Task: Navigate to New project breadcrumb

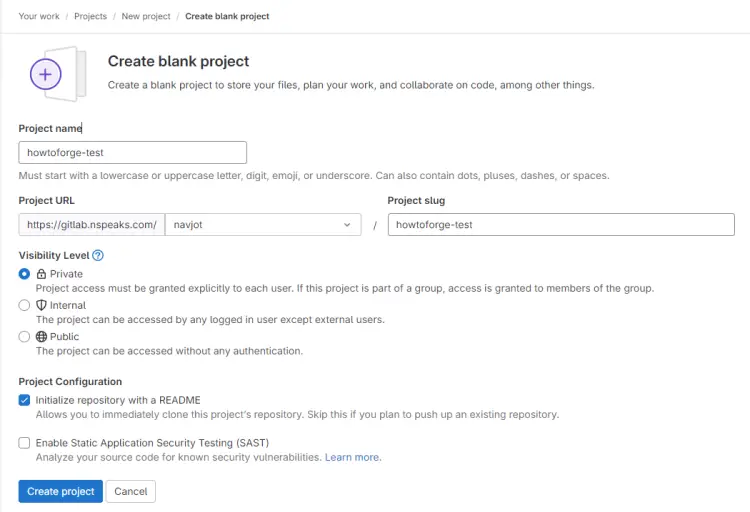Action: [146, 16]
